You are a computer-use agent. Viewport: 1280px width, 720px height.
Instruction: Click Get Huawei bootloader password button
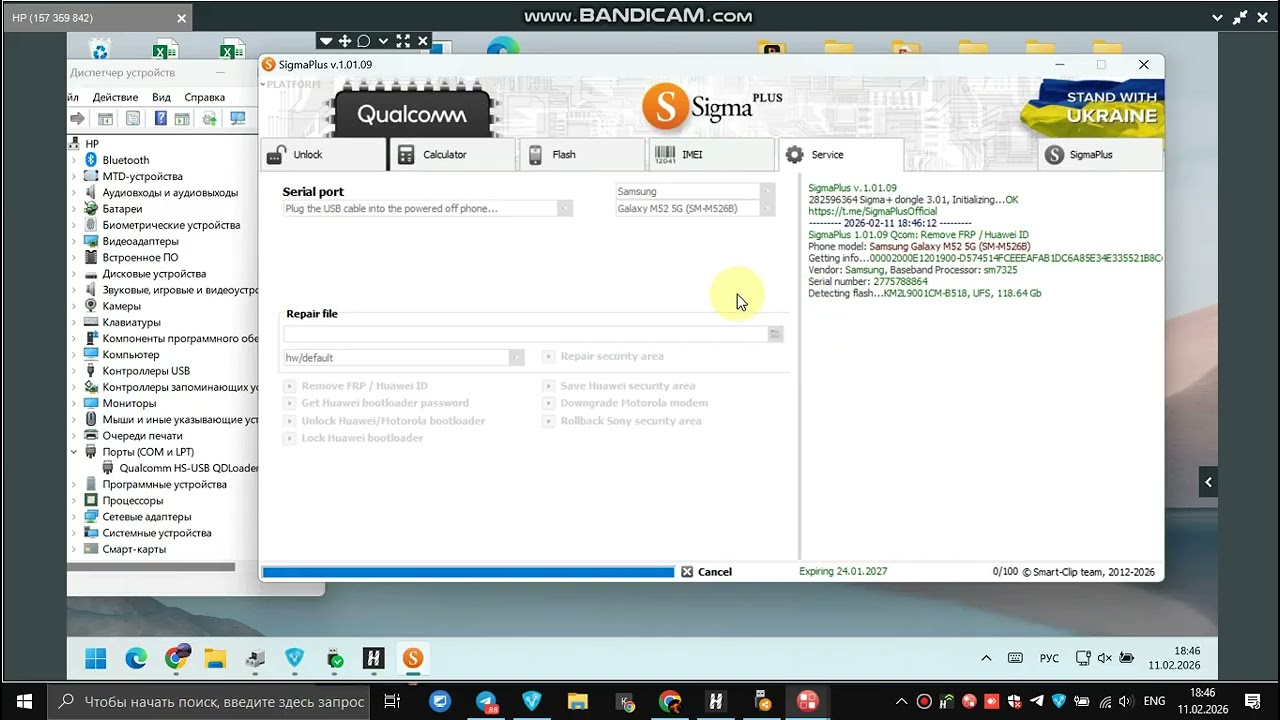[x=376, y=403]
